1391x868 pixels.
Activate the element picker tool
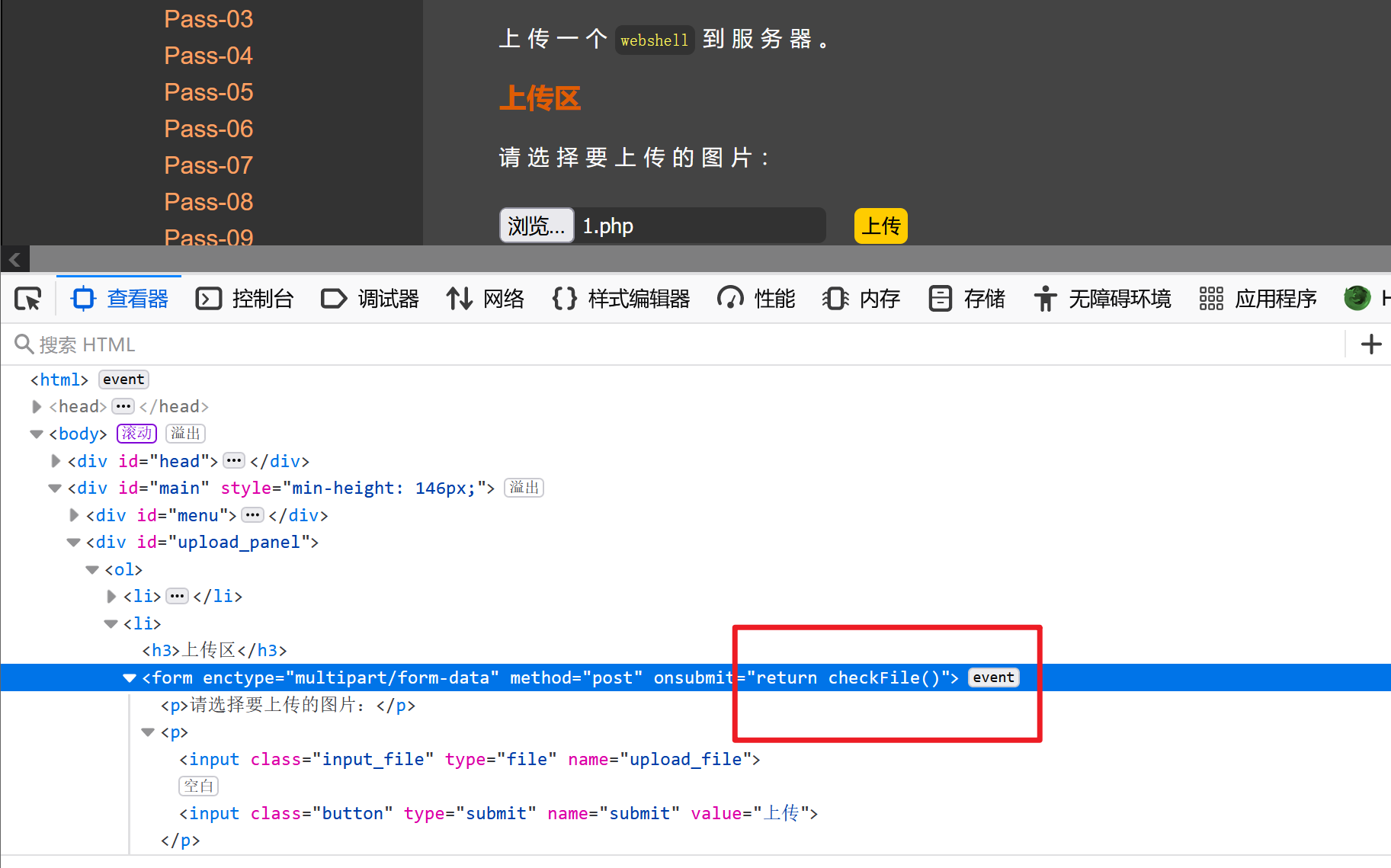pos(28,299)
